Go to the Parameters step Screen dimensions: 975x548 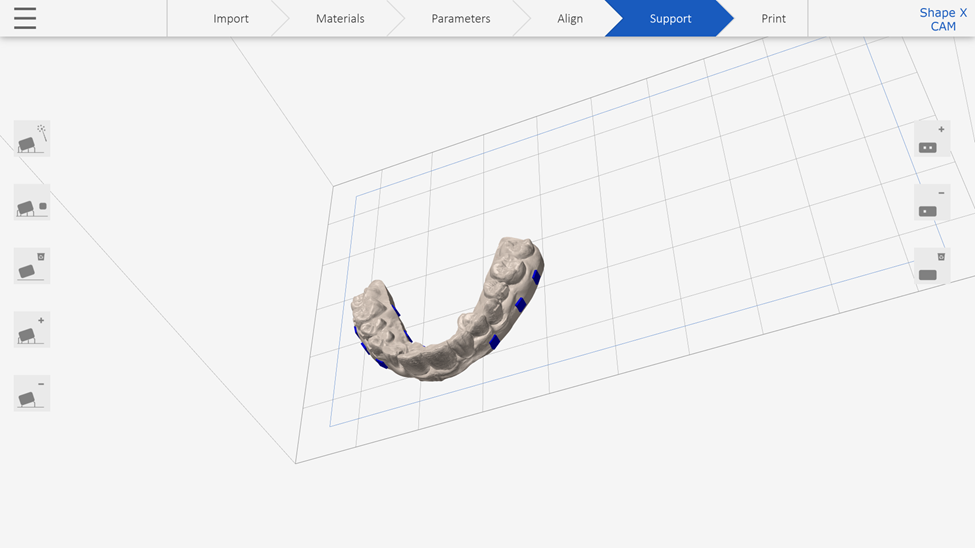tap(461, 19)
